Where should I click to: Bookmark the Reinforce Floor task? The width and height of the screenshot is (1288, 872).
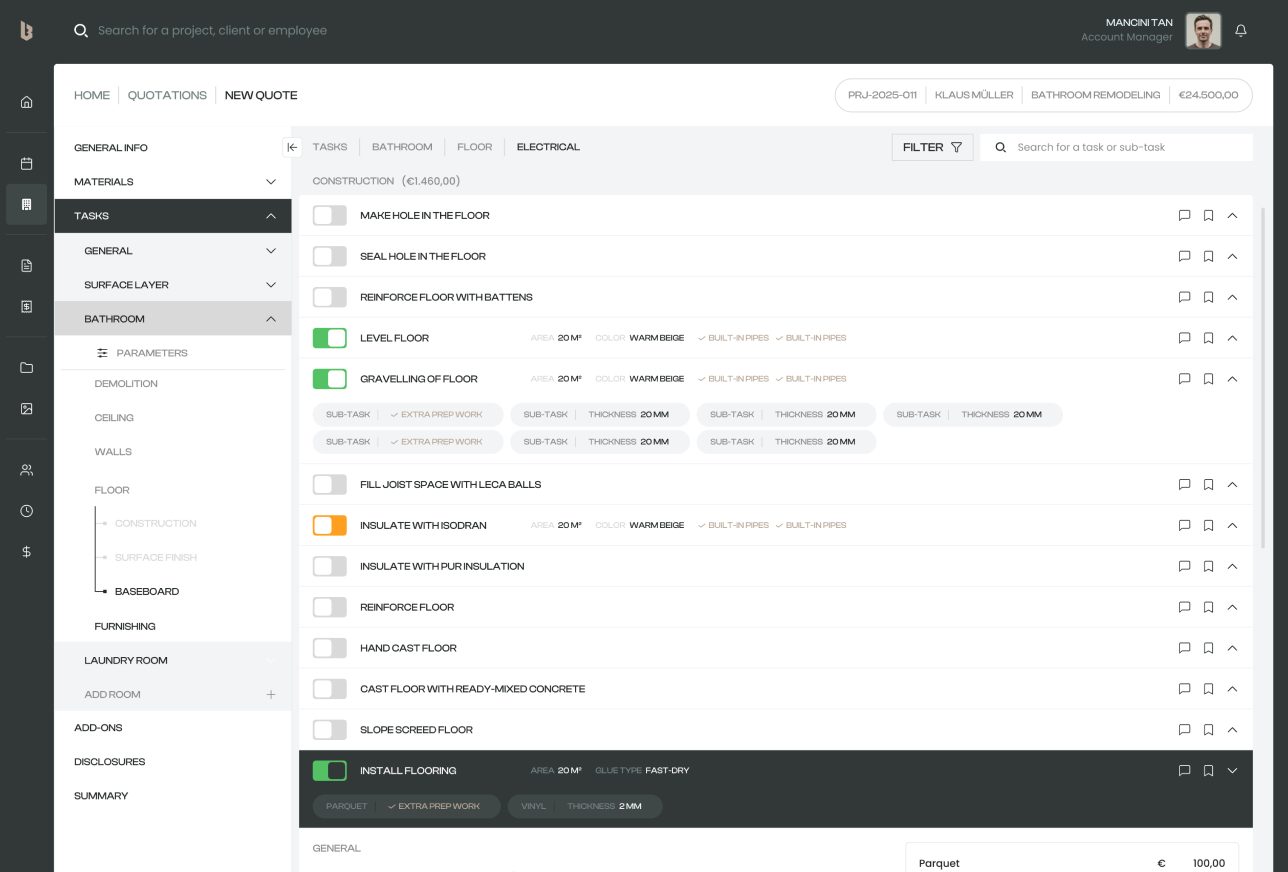pos(1208,607)
